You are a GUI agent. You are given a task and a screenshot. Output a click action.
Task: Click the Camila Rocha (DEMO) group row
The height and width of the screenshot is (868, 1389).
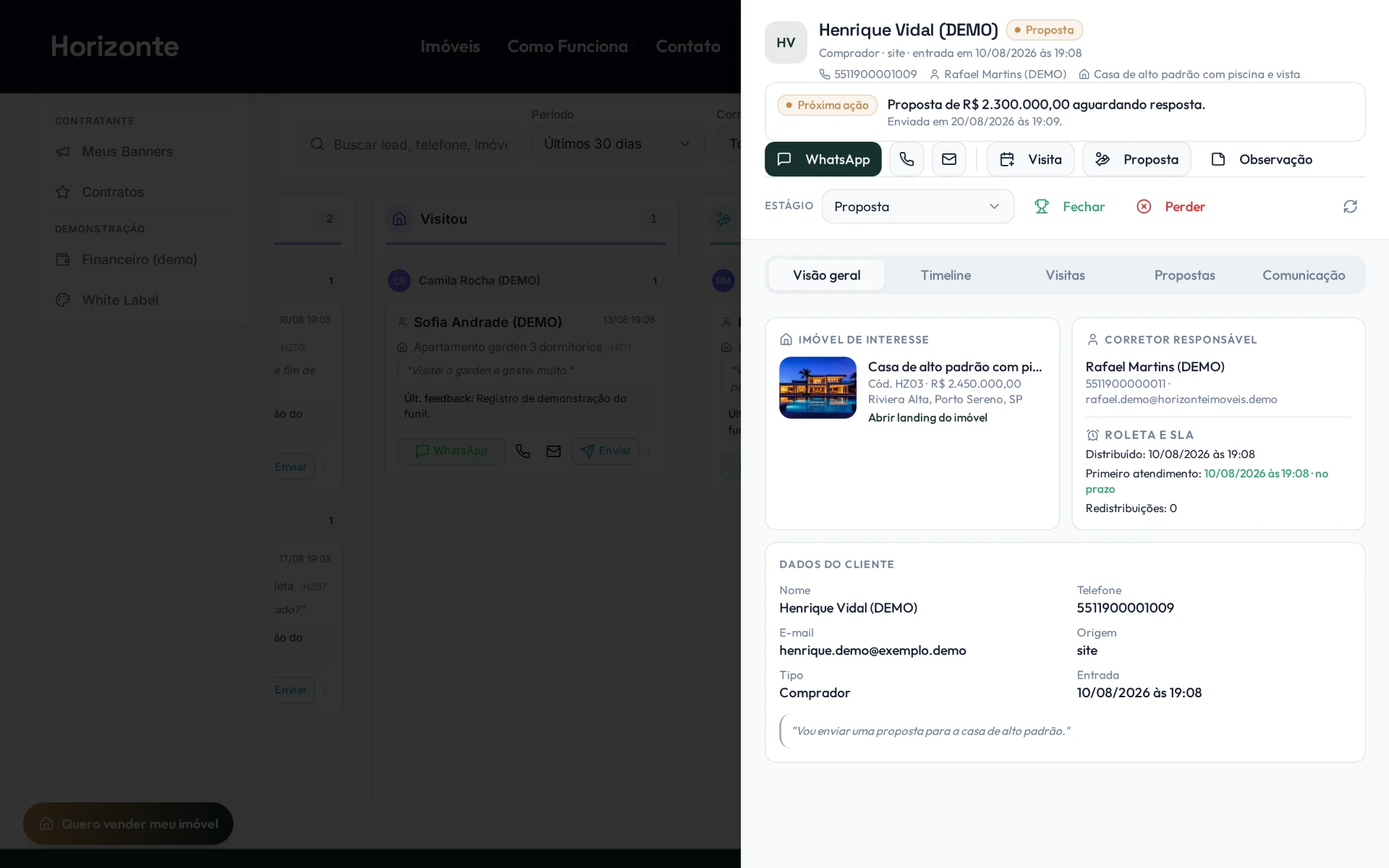click(x=525, y=281)
